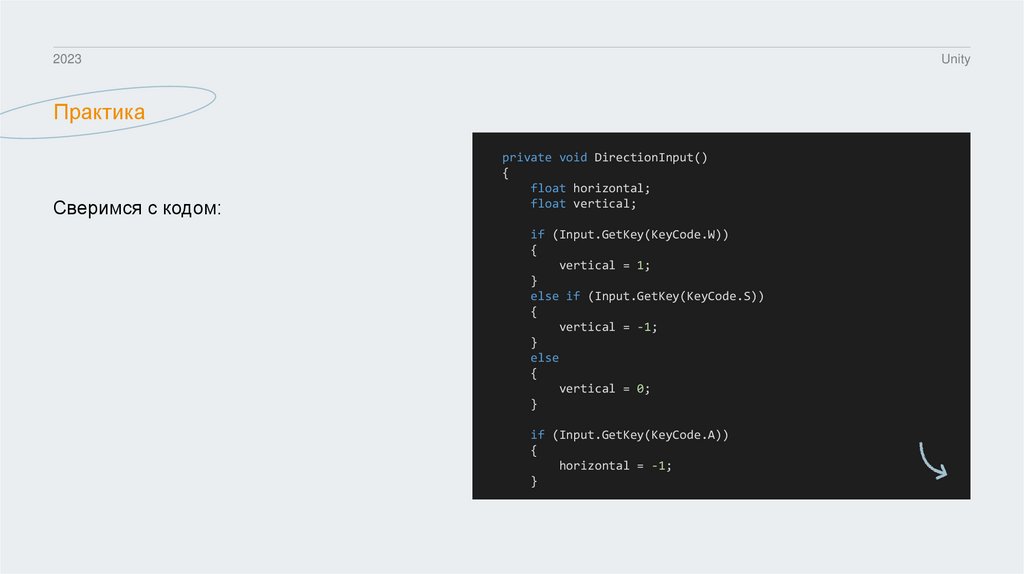Click the curved arrow icon in code block
Viewport: 1024px width, 574px height.
[x=932, y=461]
